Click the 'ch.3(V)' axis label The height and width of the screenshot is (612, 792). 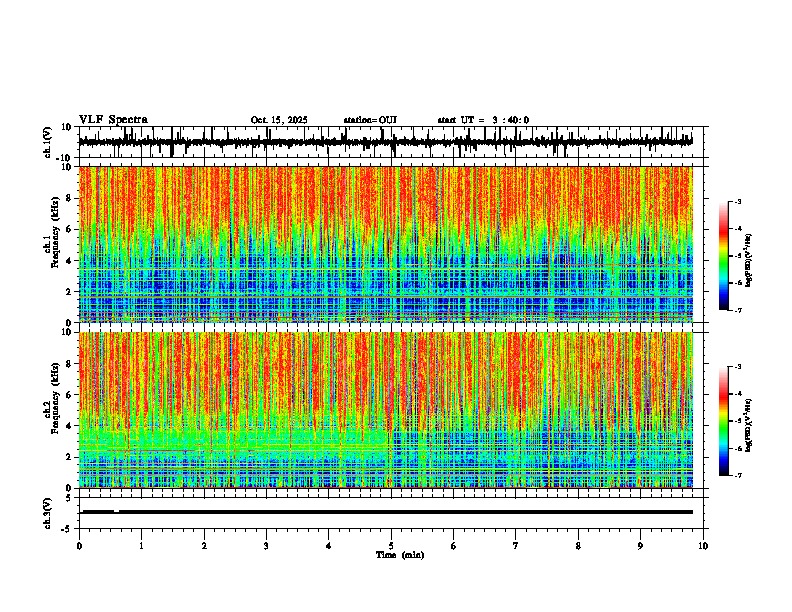(x=48, y=513)
